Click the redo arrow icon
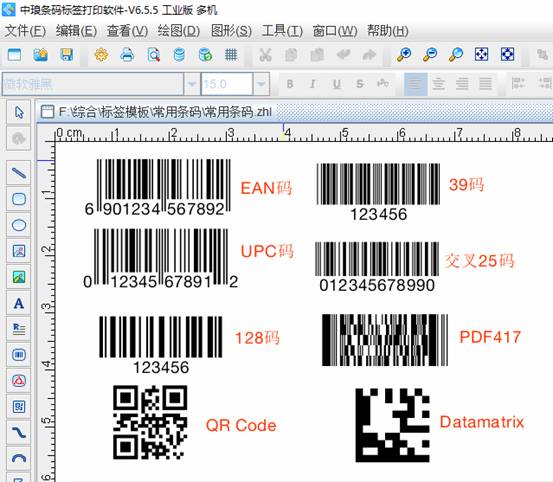Screen dimensions: 553x482 click(x=369, y=55)
